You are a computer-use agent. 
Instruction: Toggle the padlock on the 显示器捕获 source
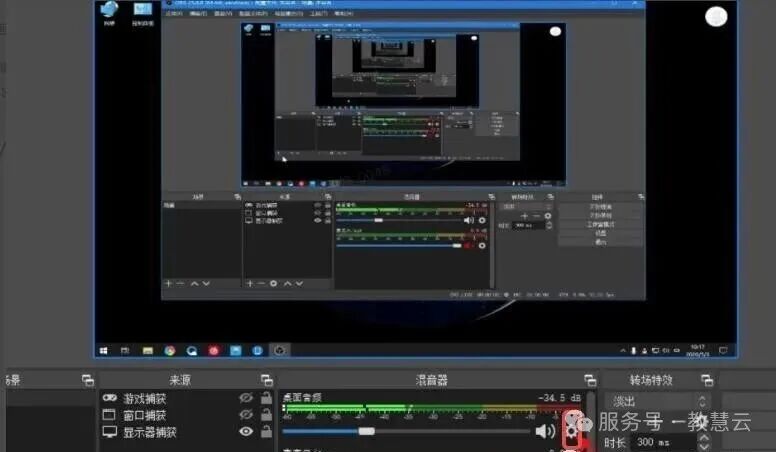tap(266, 432)
